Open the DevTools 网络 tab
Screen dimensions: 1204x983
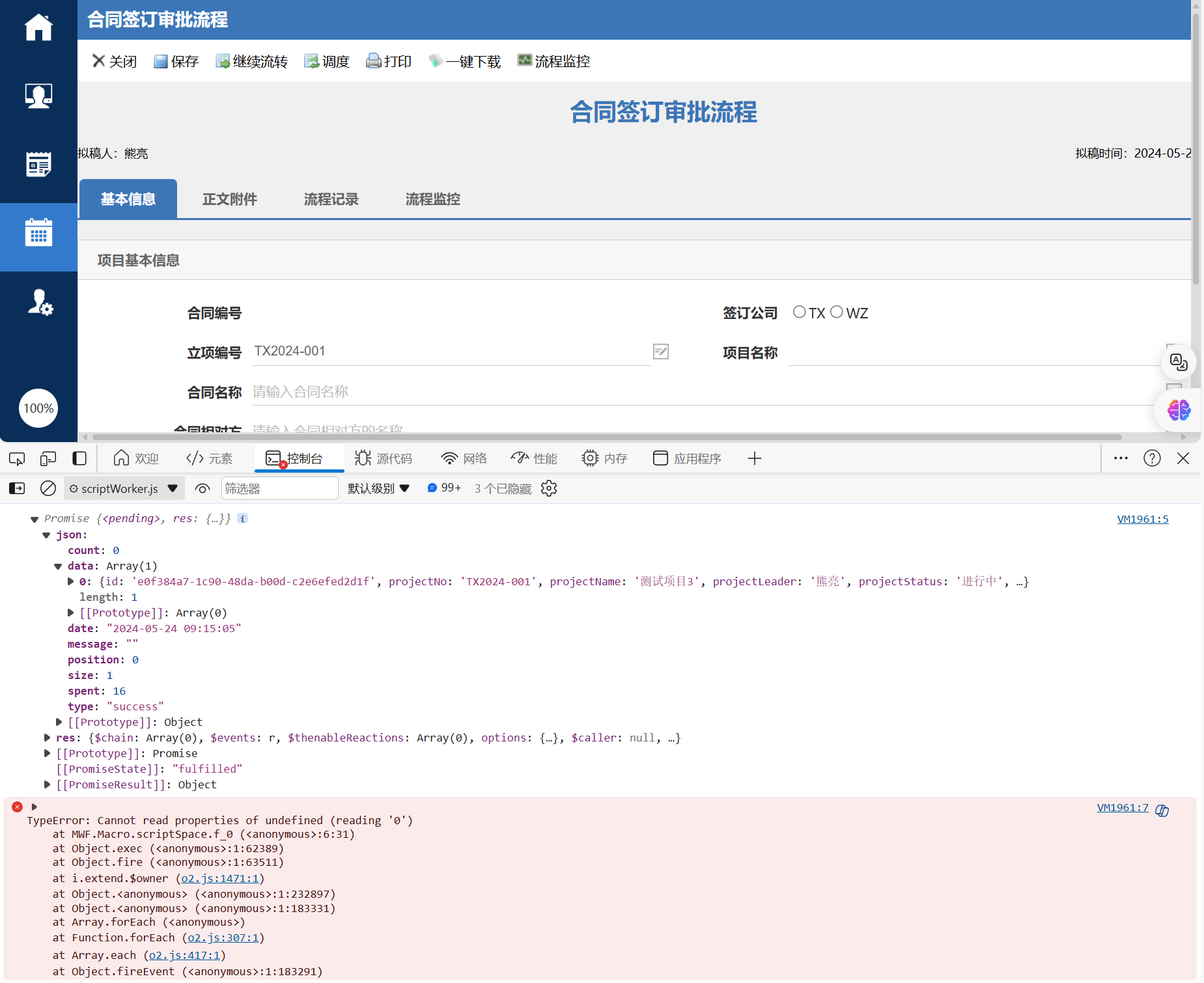464,458
